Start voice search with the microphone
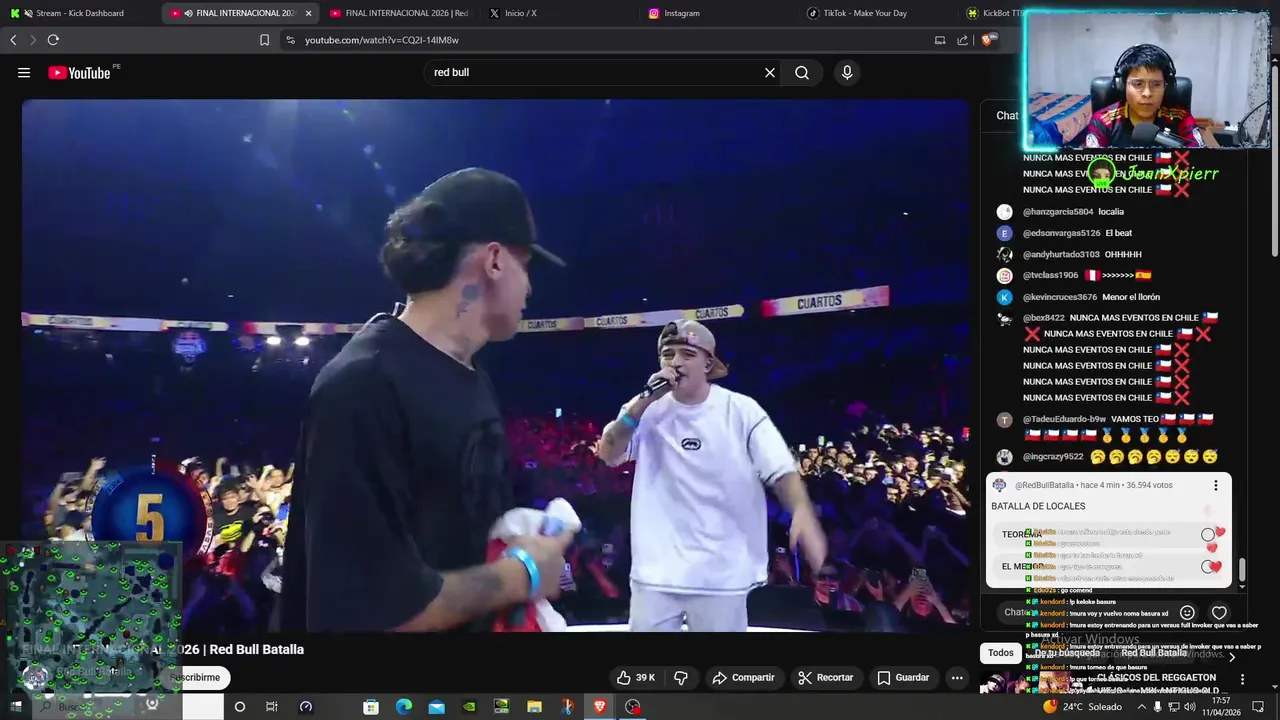This screenshot has width=1280, height=720. (847, 72)
